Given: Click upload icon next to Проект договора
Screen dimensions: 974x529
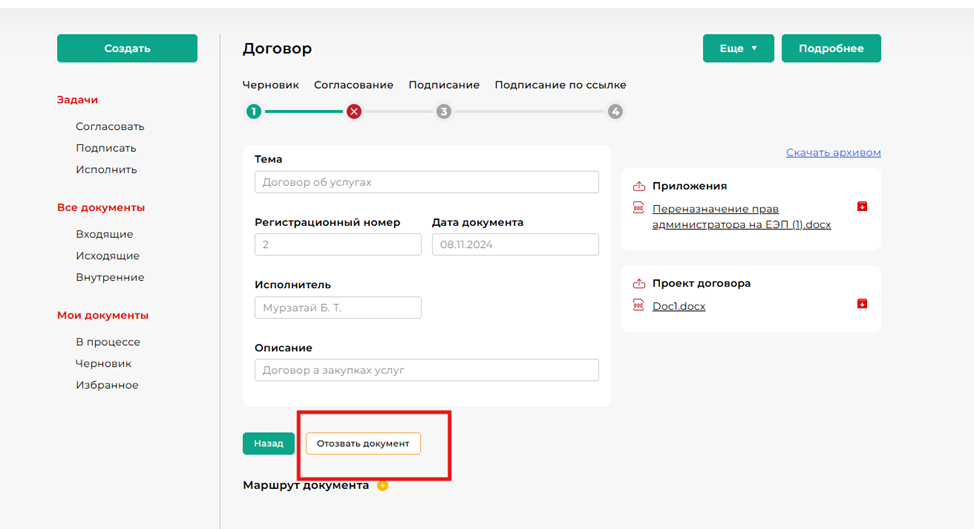Looking at the screenshot, I should [639, 283].
